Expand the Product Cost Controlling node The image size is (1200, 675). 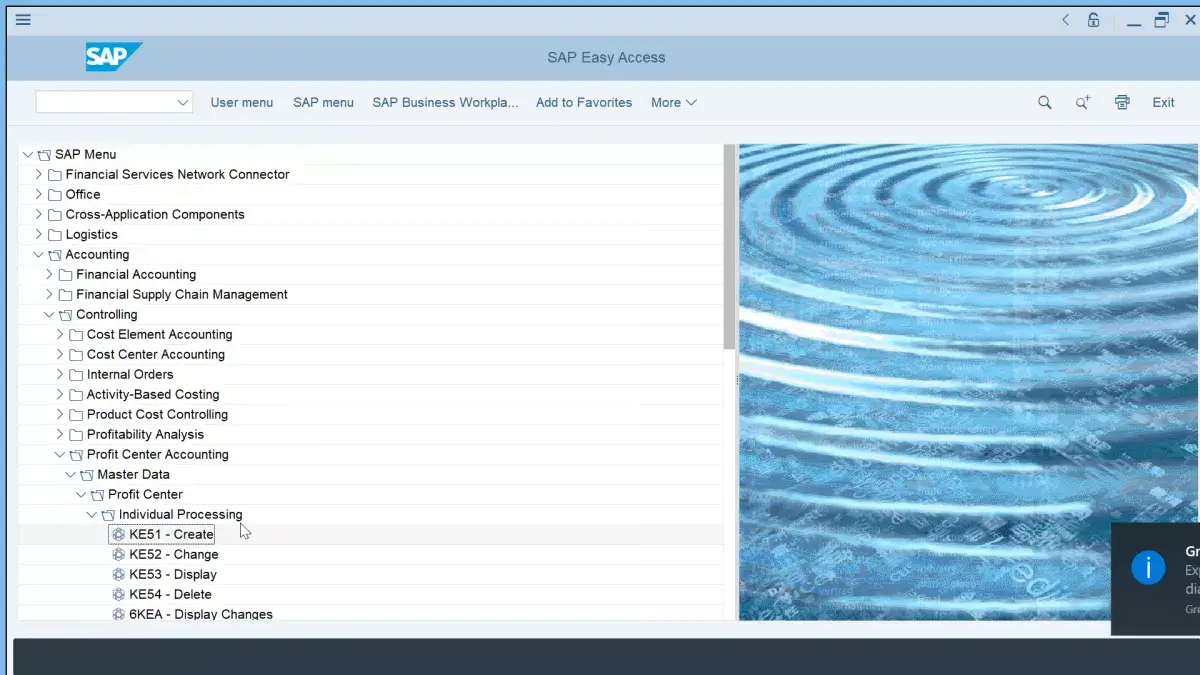(60, 414)
